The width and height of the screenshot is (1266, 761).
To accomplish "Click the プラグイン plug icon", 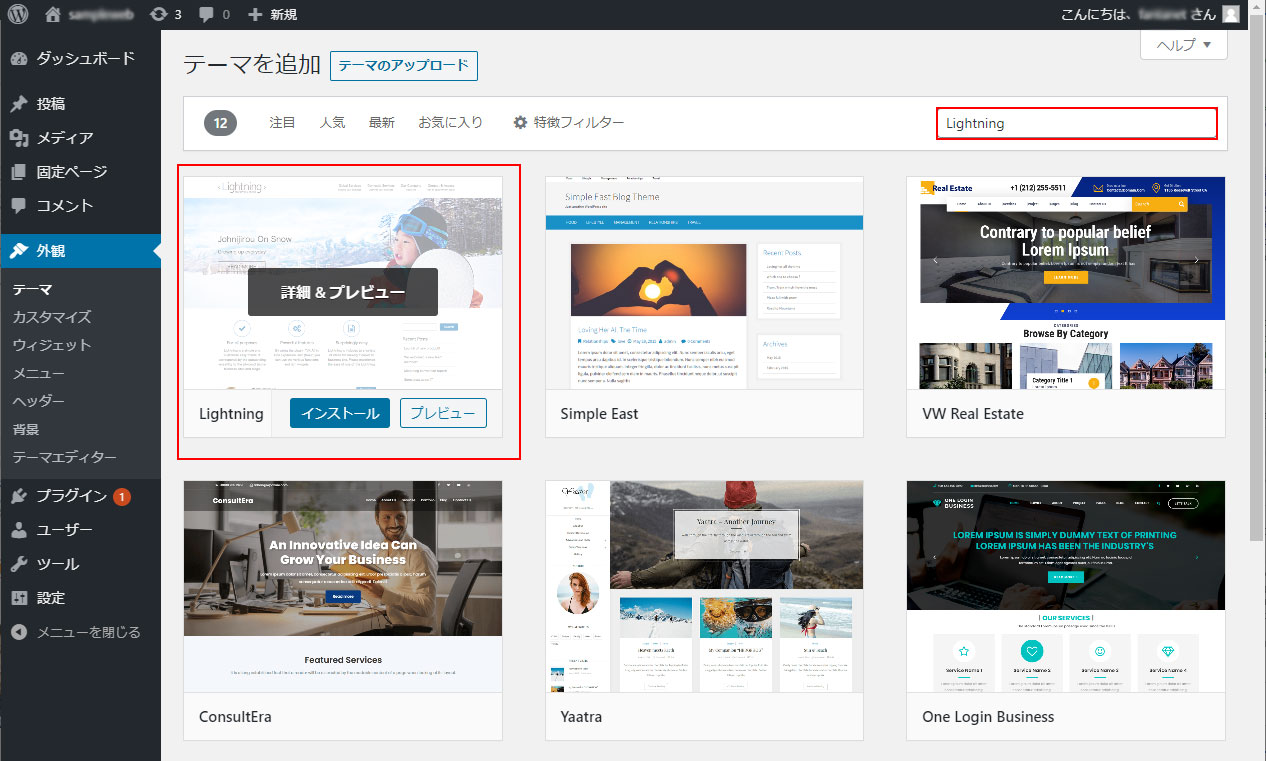I will pos(18,496).
